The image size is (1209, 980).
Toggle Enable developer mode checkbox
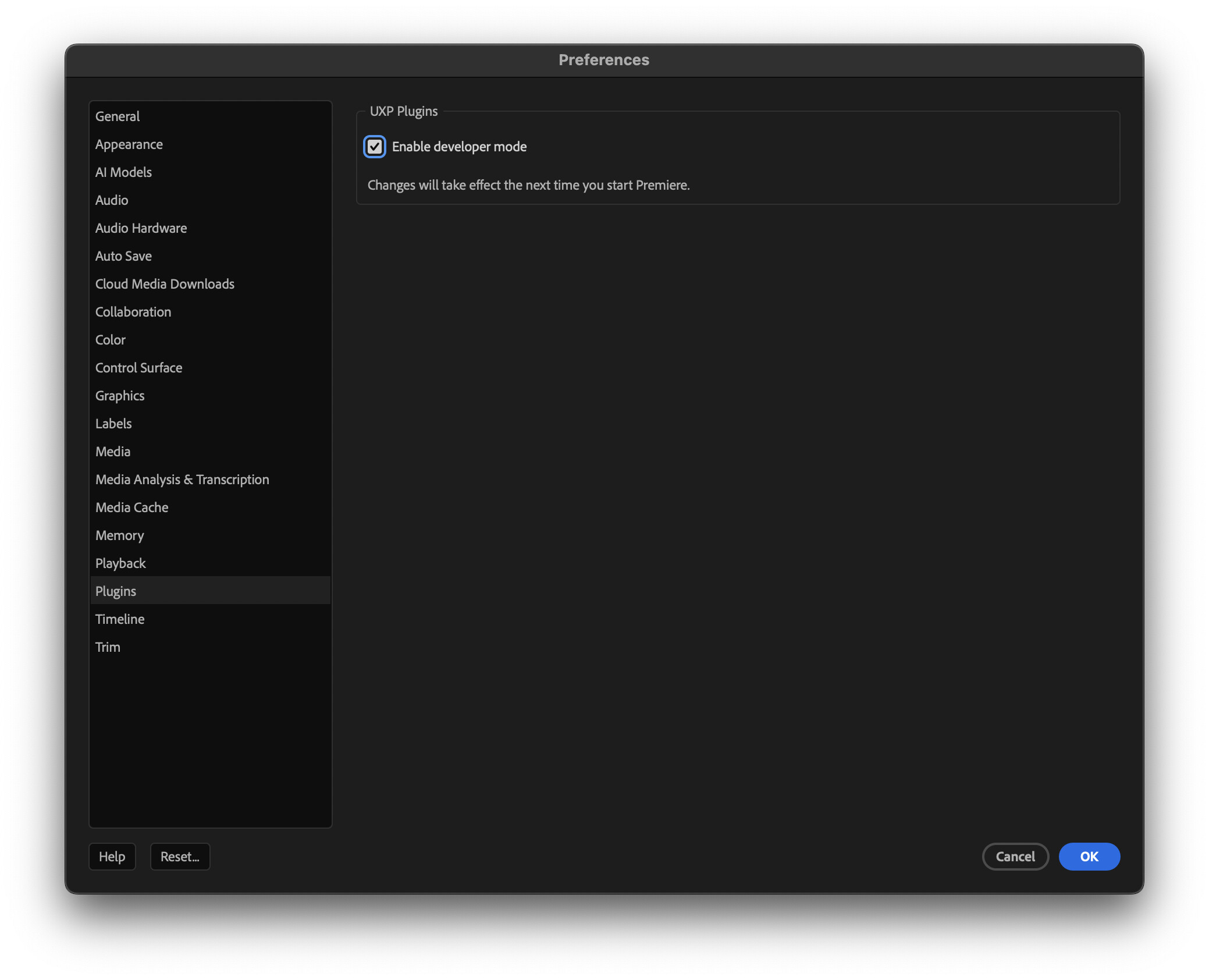tap(374, 147)
